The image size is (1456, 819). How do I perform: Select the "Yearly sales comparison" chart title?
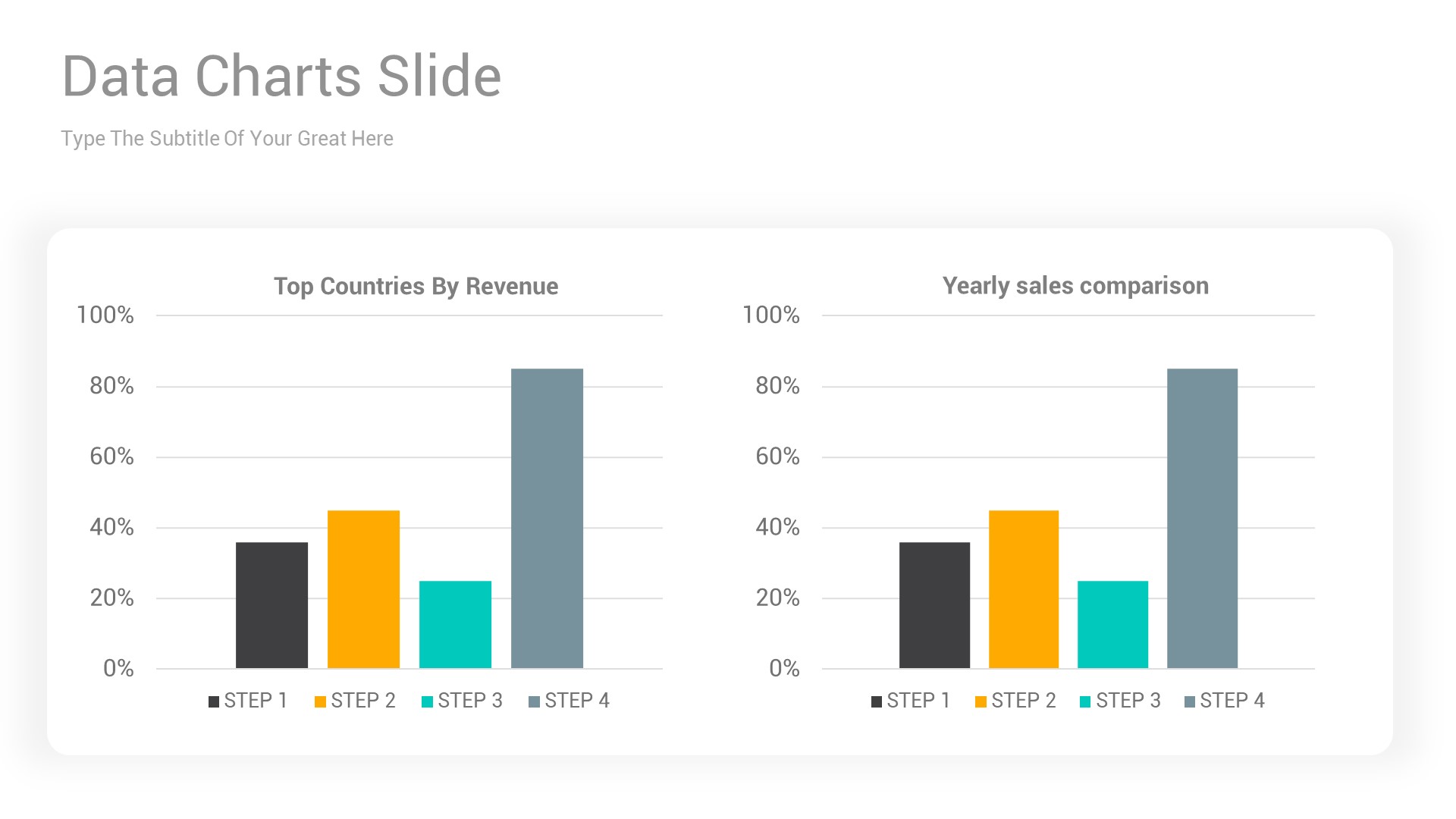tap(1075, 286)
